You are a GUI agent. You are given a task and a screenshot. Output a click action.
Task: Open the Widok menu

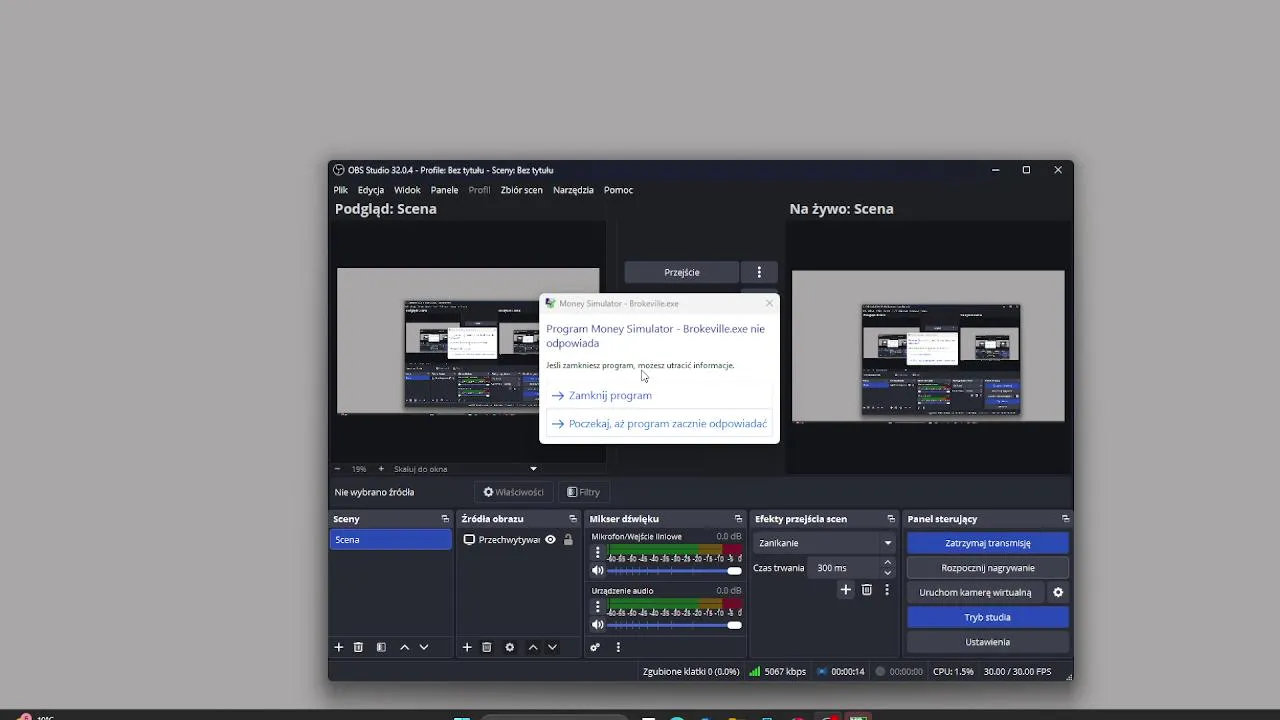(407, 190)
